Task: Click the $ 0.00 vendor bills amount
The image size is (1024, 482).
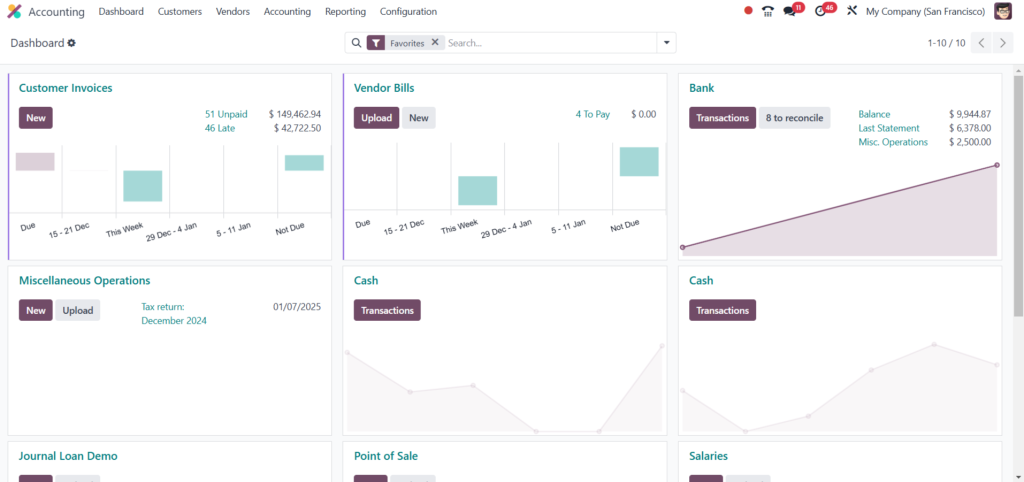Action: pos(643,114)
